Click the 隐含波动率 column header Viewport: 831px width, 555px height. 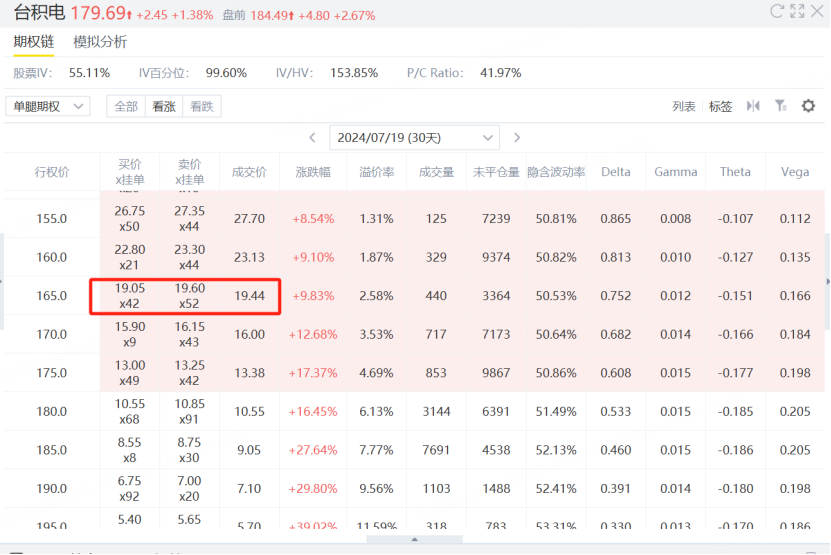556,172
